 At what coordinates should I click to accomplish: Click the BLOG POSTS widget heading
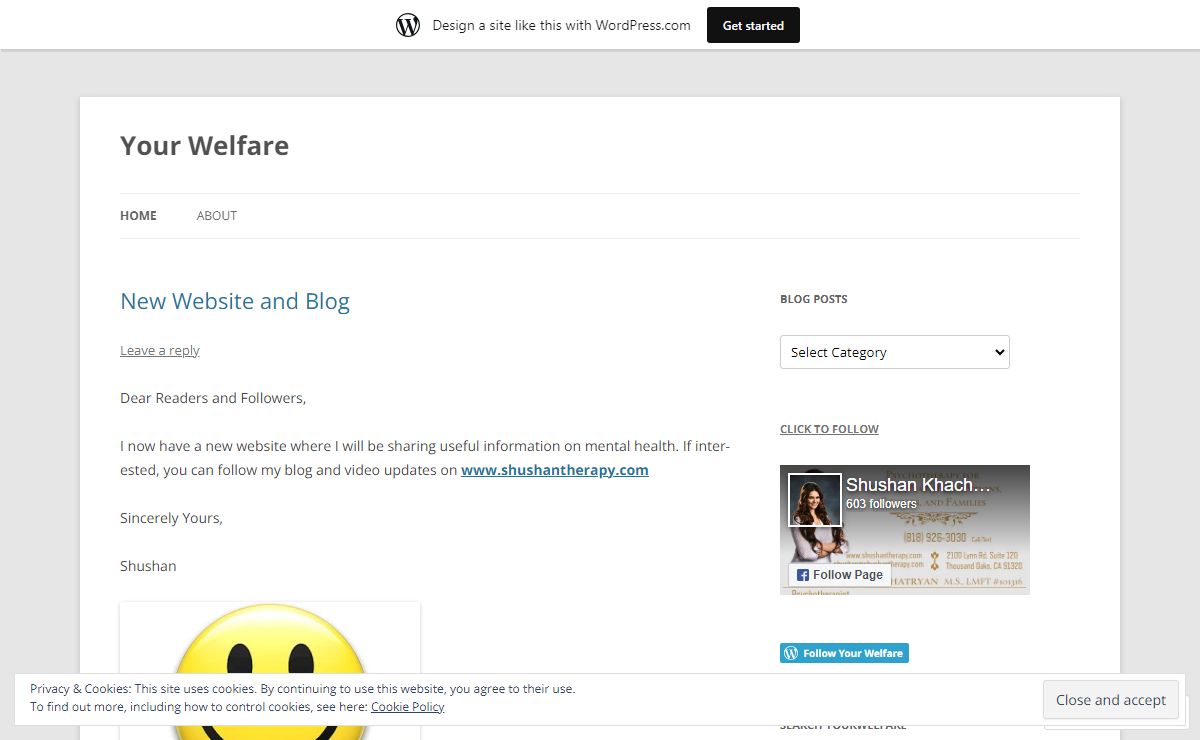tap(813, 299)
